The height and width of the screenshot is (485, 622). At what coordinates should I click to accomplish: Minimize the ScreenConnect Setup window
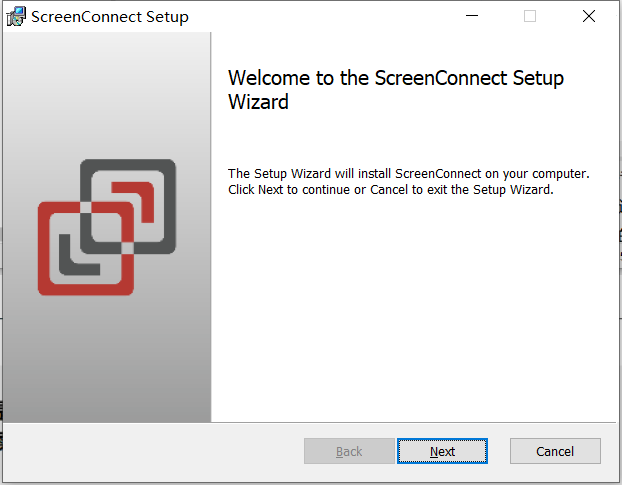coord(472,16)
